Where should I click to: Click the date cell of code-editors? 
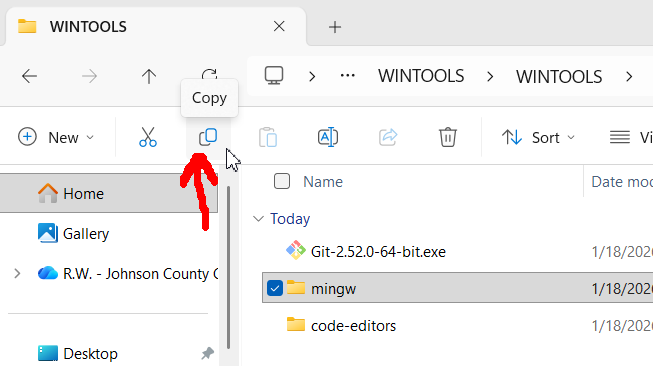click(x=622, y=326)
